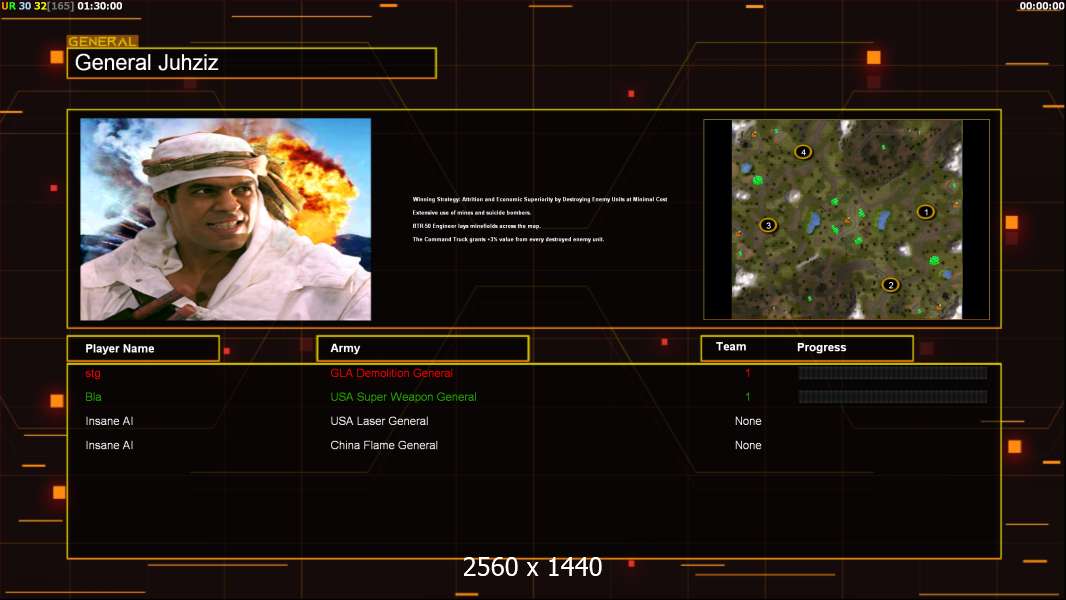Select player stg in the list

pos(93,374)
